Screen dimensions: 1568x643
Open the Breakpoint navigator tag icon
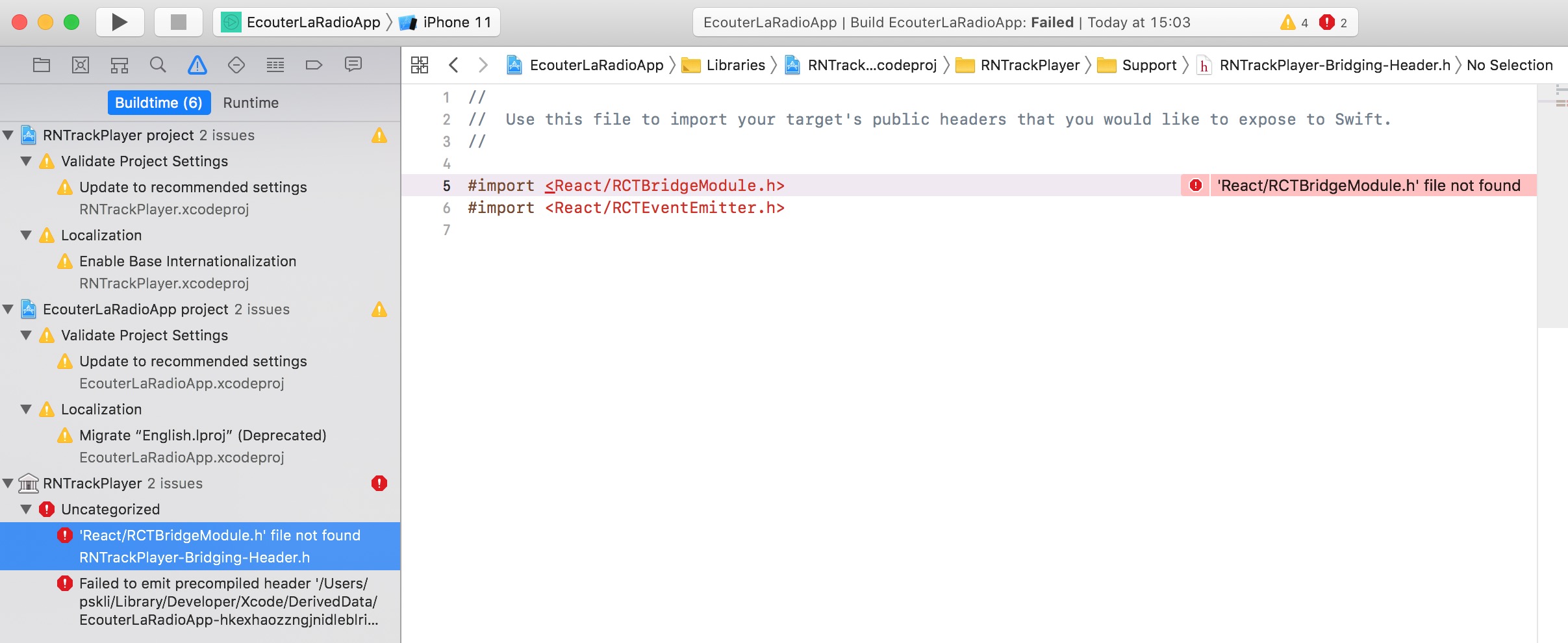tap(314, 64)
